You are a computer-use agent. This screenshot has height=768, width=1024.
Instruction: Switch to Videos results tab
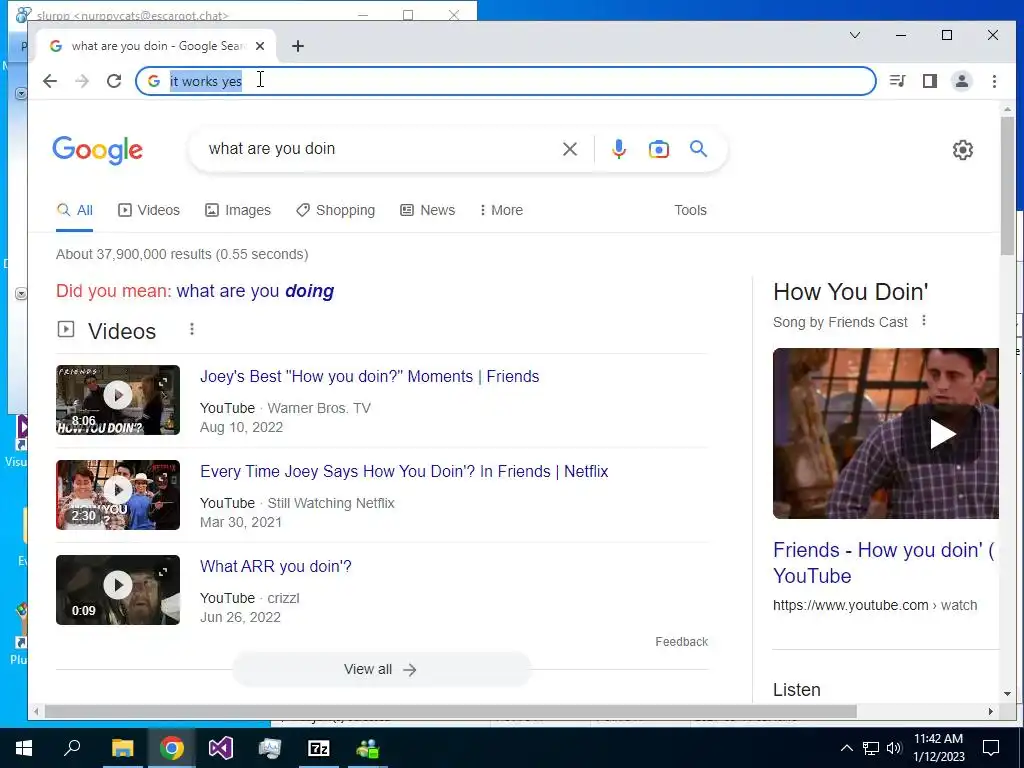[x=149, y=210]
